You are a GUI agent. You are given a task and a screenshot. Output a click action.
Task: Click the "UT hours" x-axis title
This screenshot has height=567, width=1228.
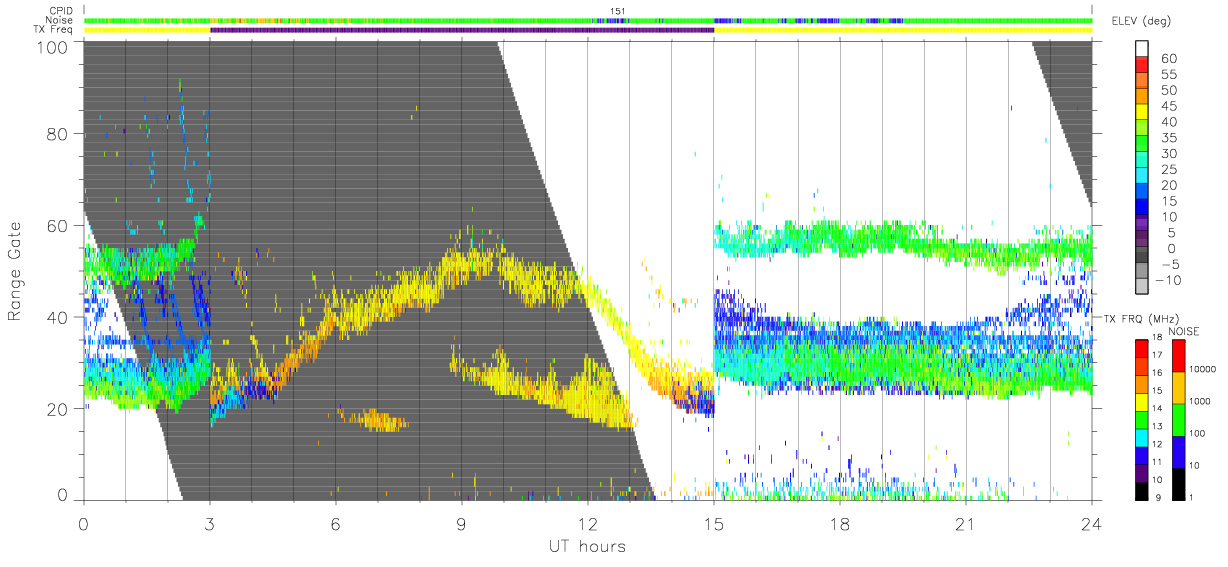[587, 546]
